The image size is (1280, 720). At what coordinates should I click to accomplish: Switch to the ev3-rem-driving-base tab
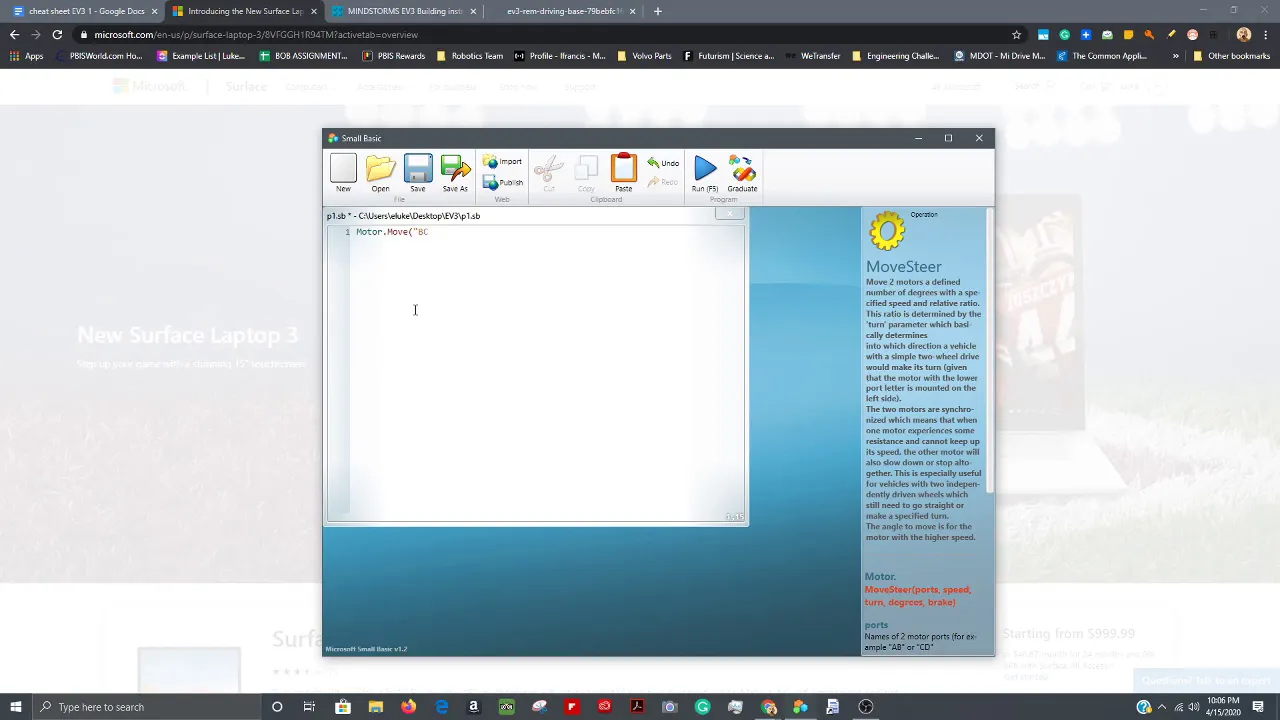click(565, 11)
